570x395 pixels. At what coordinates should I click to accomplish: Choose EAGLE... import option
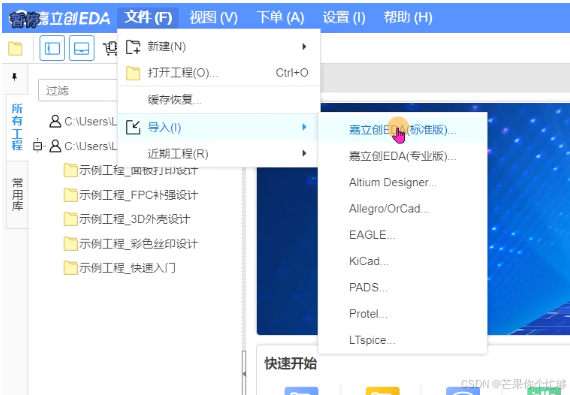(x=402, y=235)
